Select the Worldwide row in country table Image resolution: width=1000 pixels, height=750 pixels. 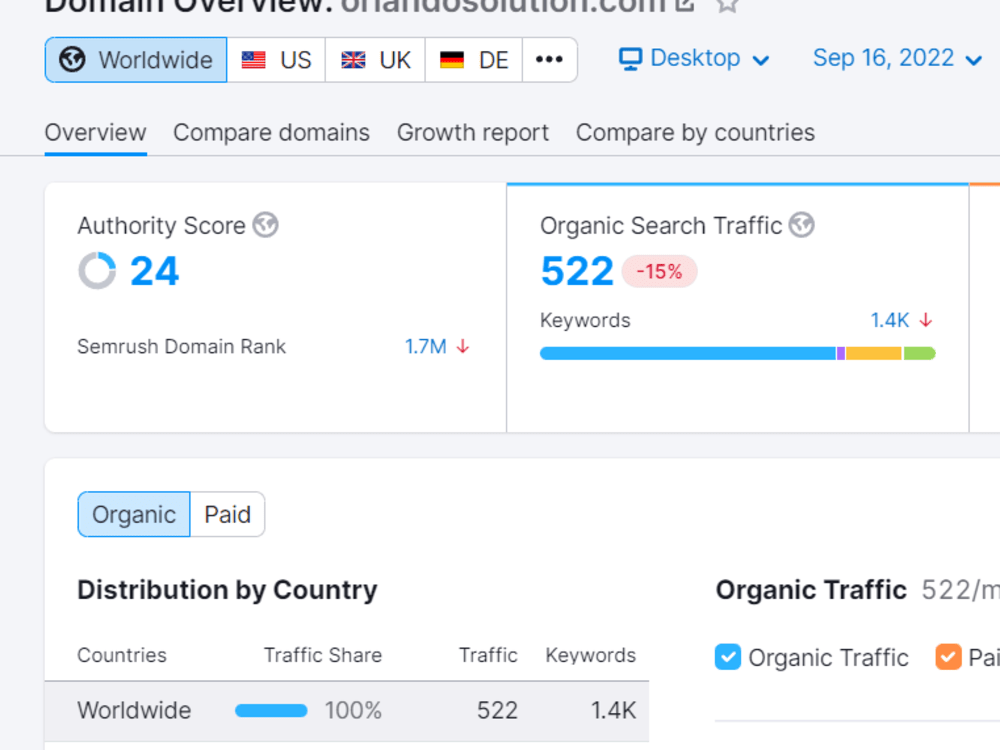pos(347,710)
